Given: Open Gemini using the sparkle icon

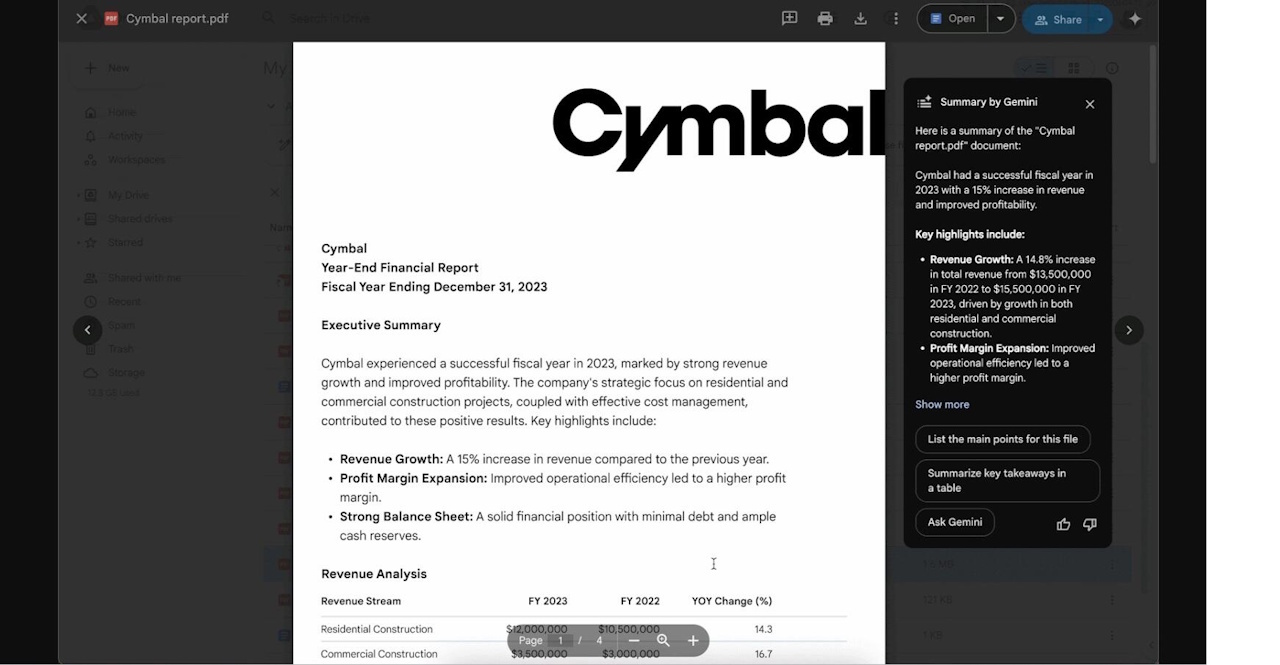Looking at the screenshot, I should pyautogui.click(x=1134, y=18).
